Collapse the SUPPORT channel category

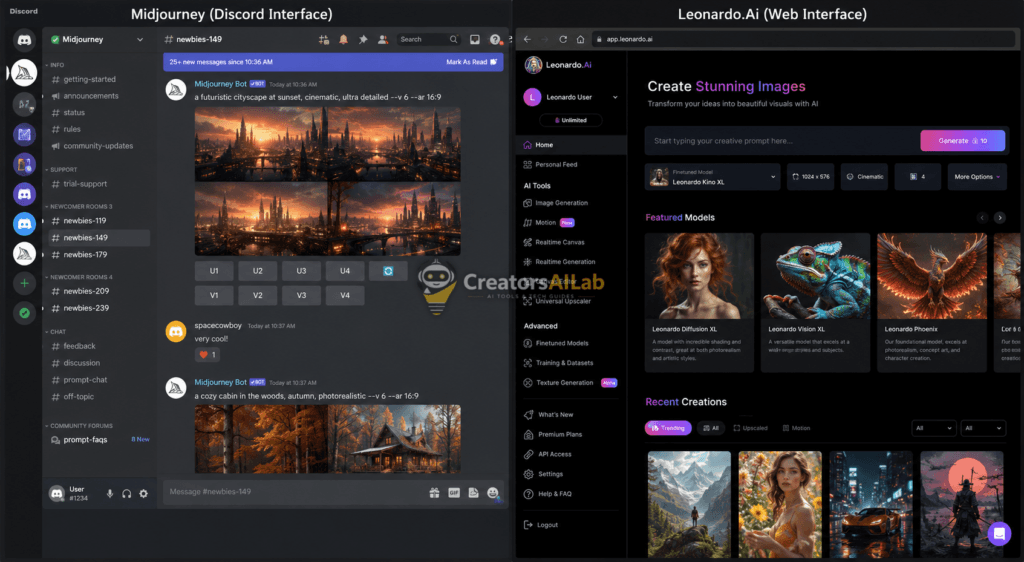(61, 170)
